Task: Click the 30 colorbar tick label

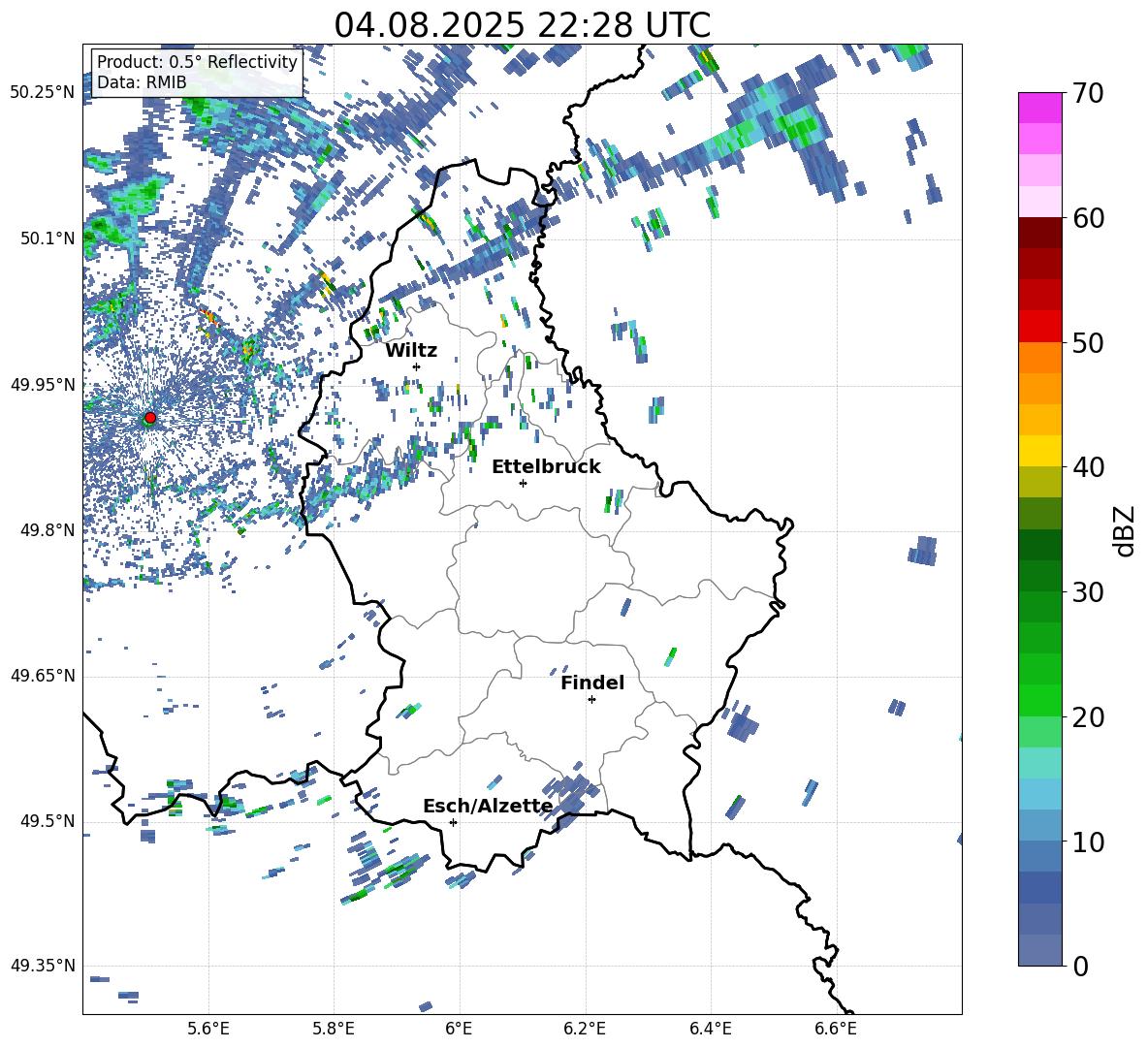Action: pyautogui.click(x=1088, y=592)
